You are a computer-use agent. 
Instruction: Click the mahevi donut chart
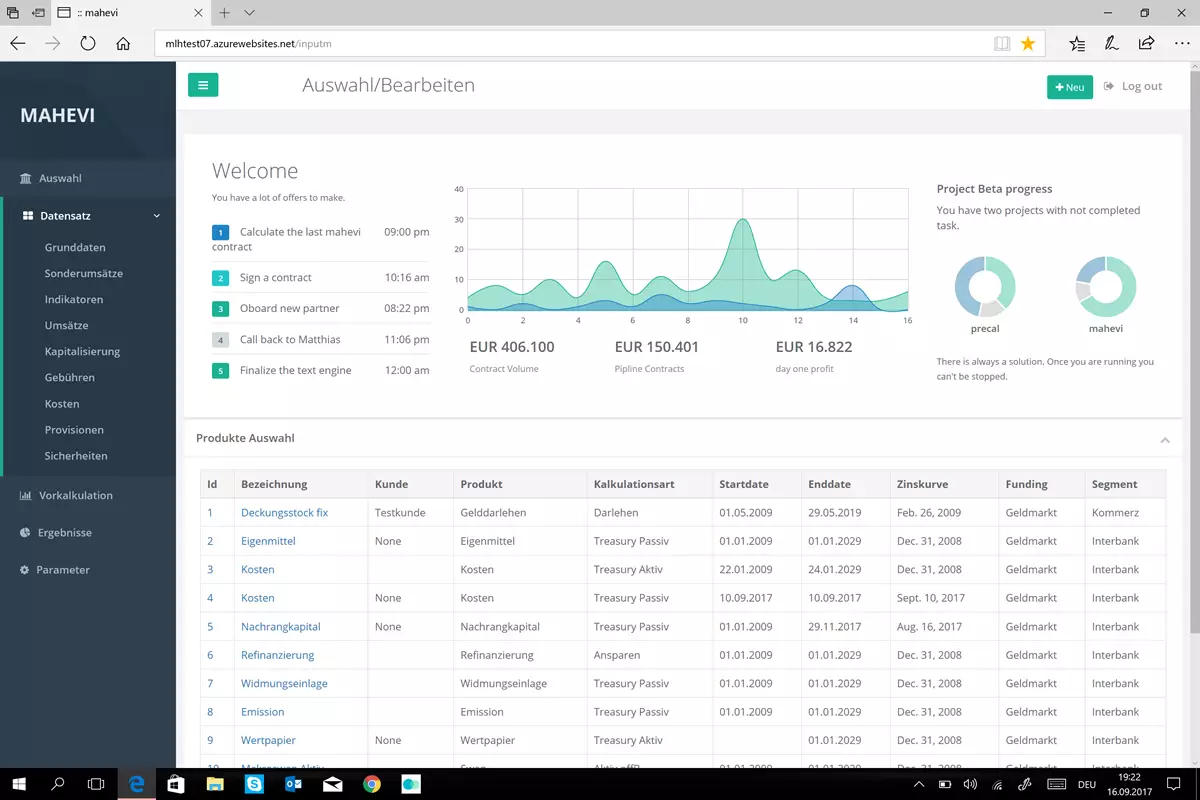point(1105,287)
